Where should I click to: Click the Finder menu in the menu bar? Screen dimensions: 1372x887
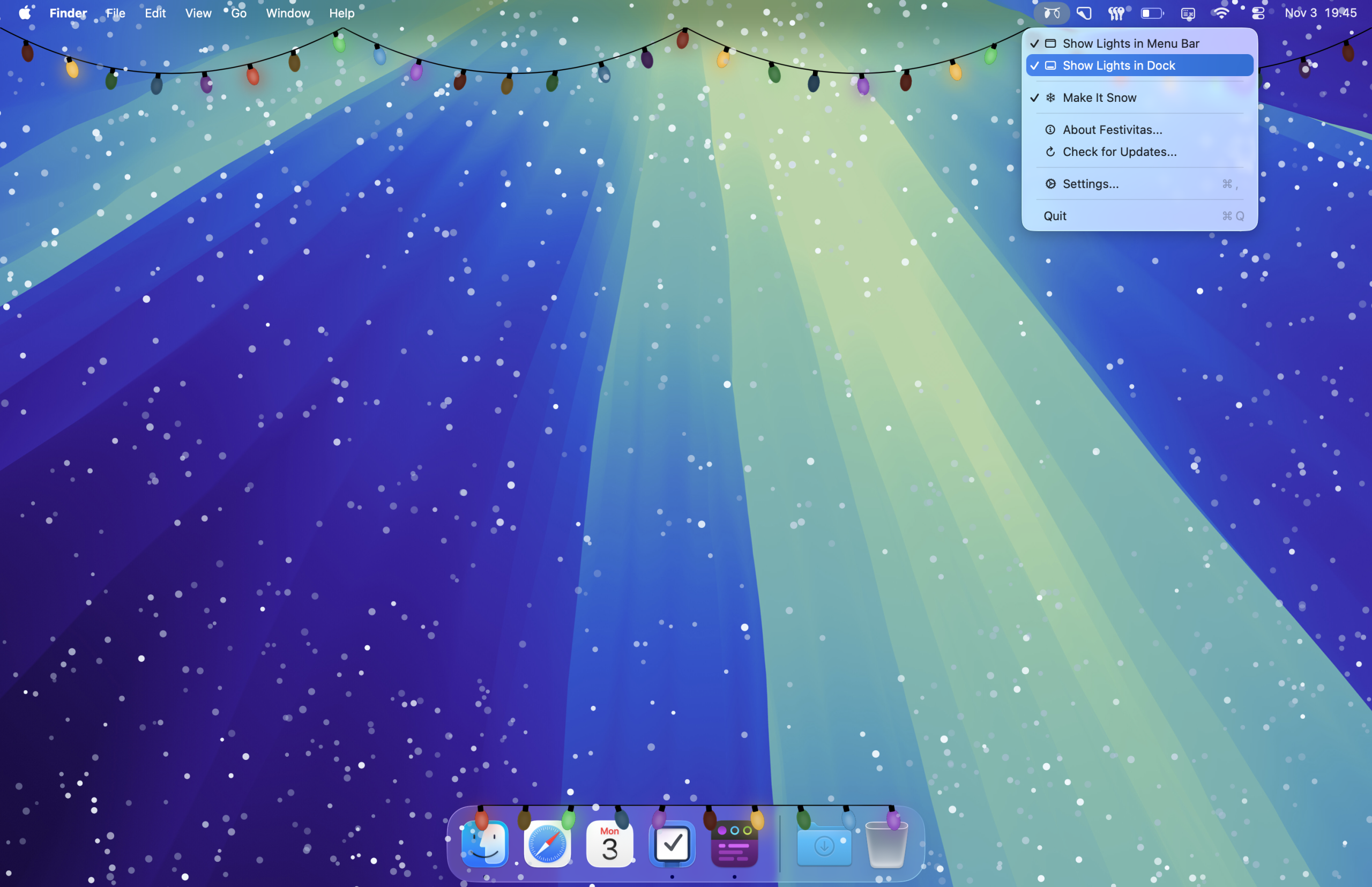pyautogui.click(x=68, y=13)
